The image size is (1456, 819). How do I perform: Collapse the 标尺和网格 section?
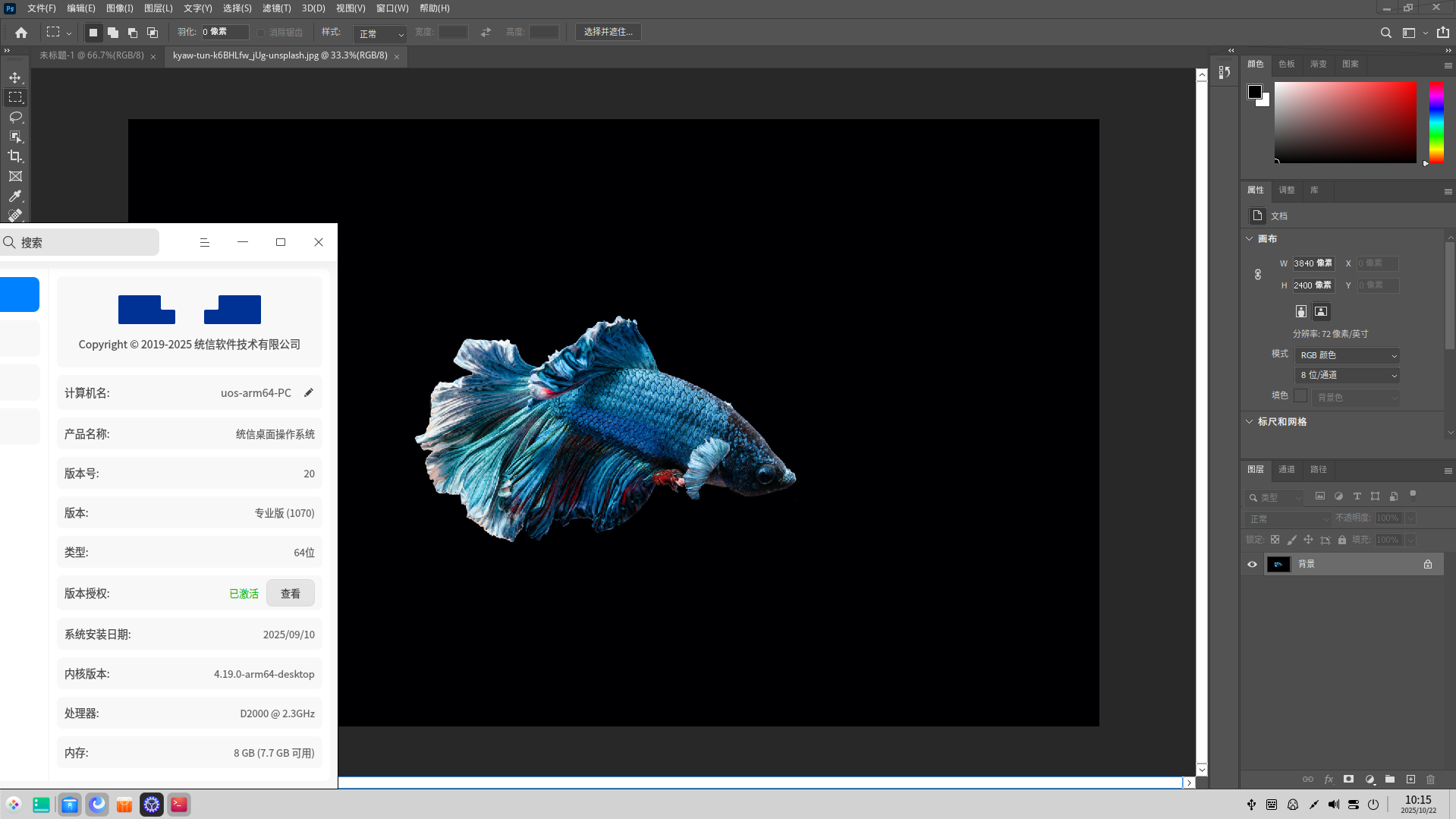pos(1250,421)
